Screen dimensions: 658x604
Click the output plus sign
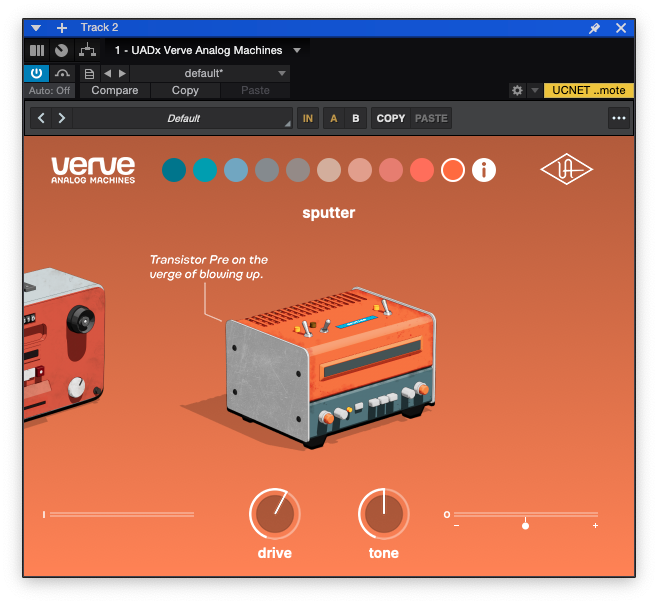[595, 526]
